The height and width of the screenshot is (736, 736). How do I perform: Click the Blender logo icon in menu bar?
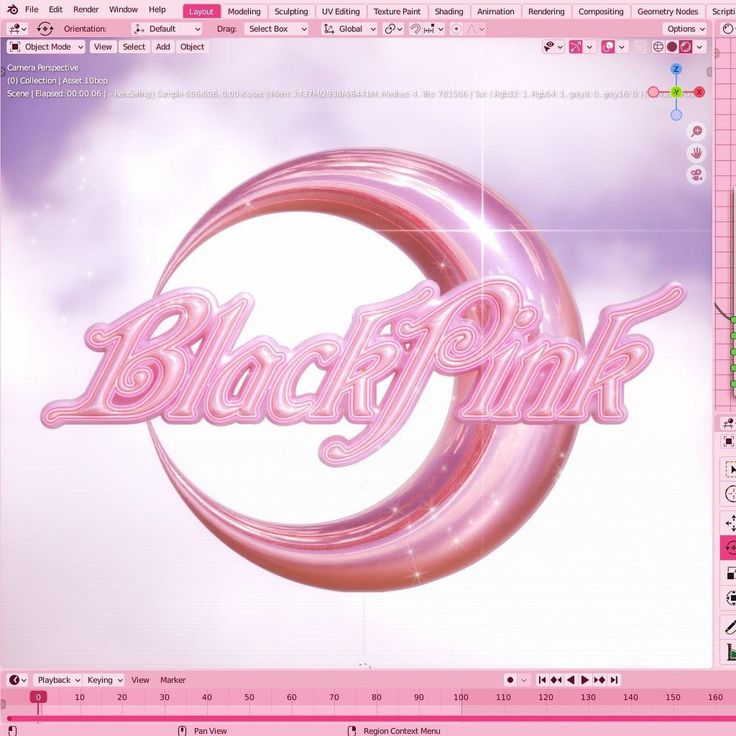(x=12, y=10)
